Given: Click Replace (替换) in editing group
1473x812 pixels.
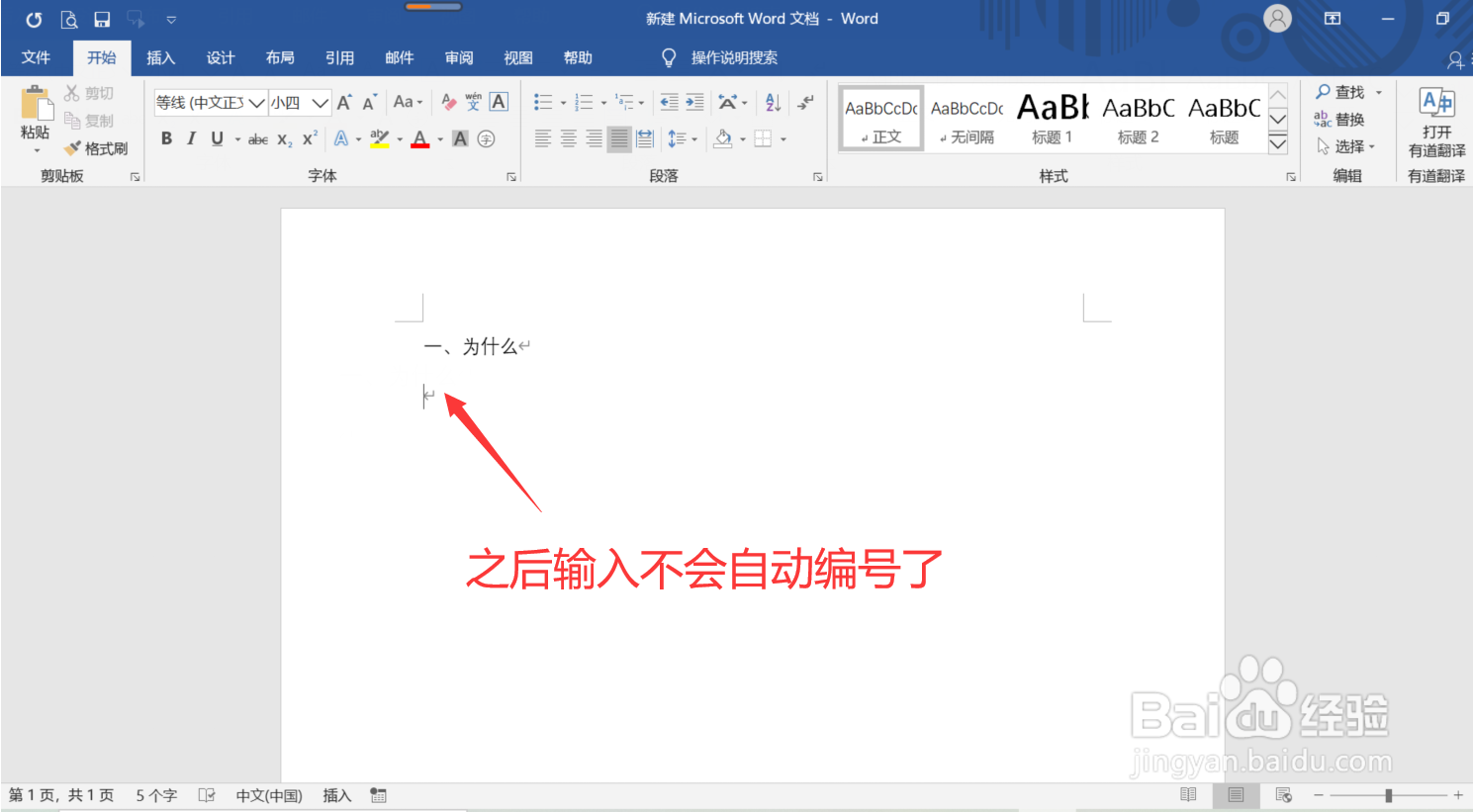Looking at the screenshot, I should pos(1339,120).
